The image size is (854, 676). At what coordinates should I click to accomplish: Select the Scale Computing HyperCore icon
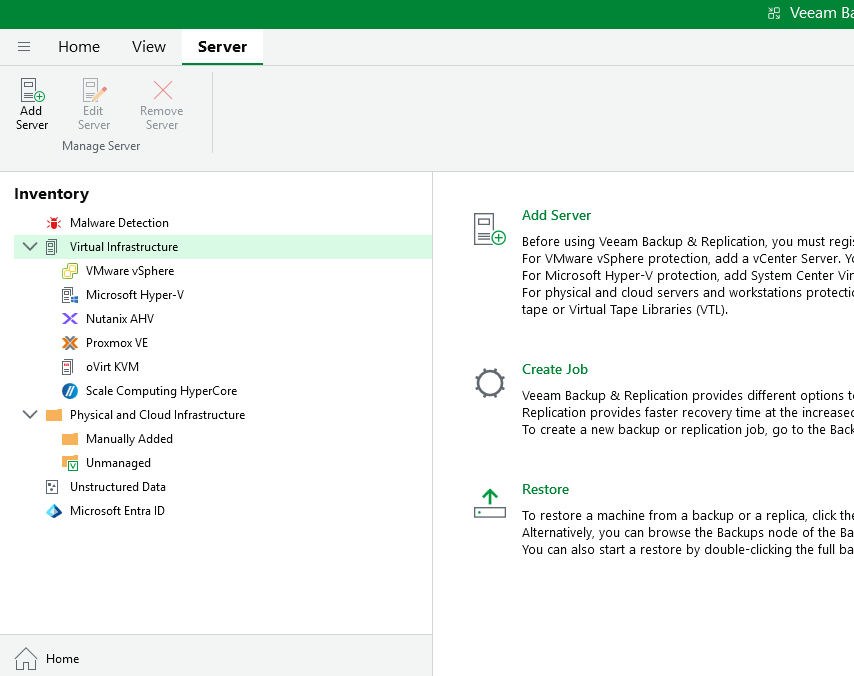coord(70,391)
